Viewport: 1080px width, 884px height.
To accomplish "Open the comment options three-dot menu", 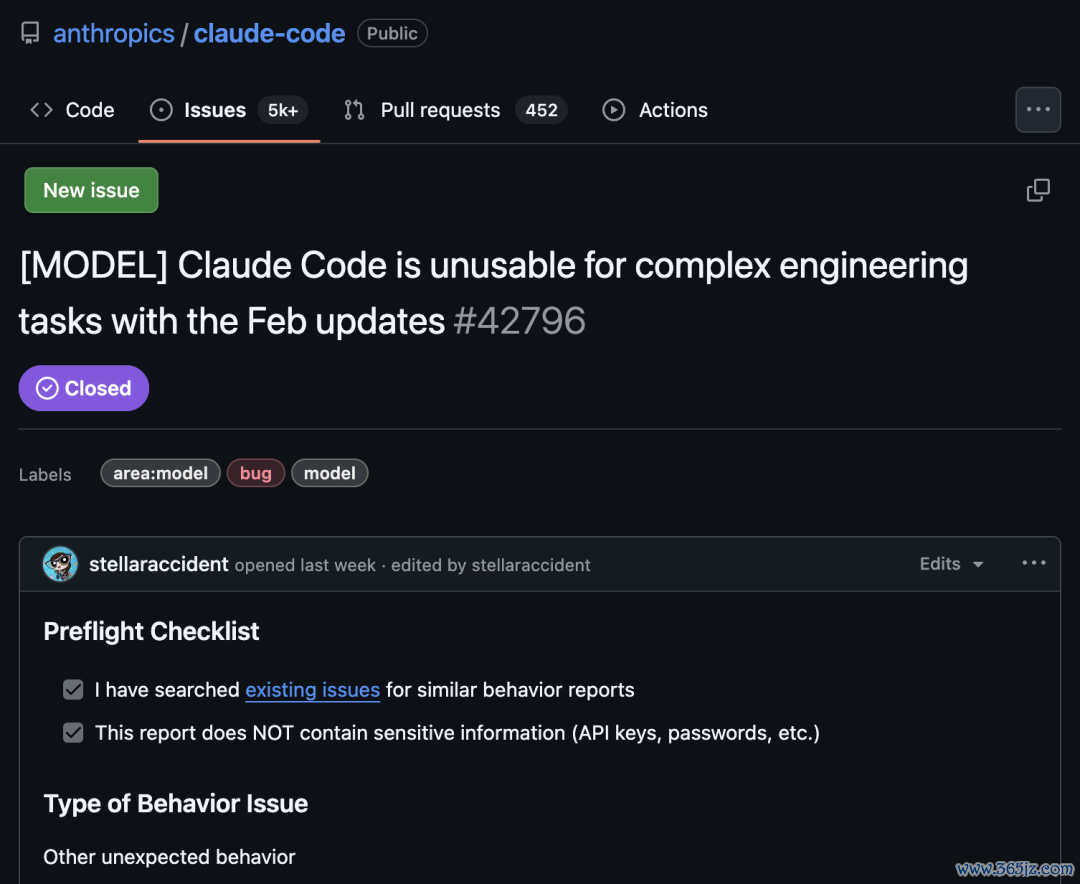I will click(x=1033, y=564).
